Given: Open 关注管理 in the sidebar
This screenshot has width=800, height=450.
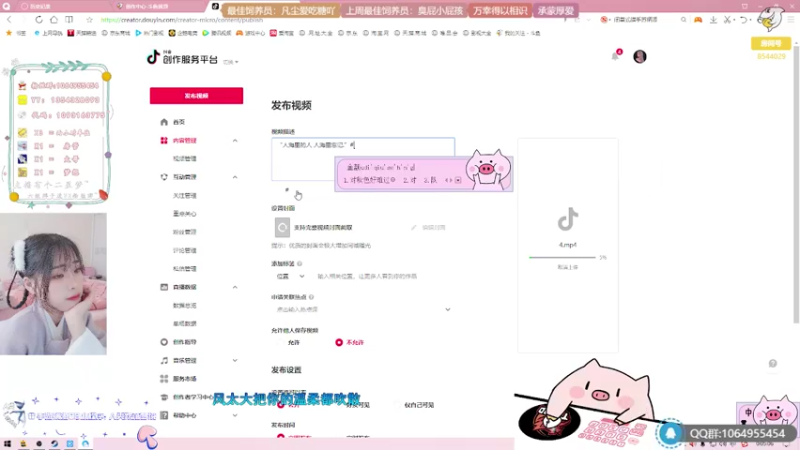Looking at the screenshot, I should [x=185, y=195].
